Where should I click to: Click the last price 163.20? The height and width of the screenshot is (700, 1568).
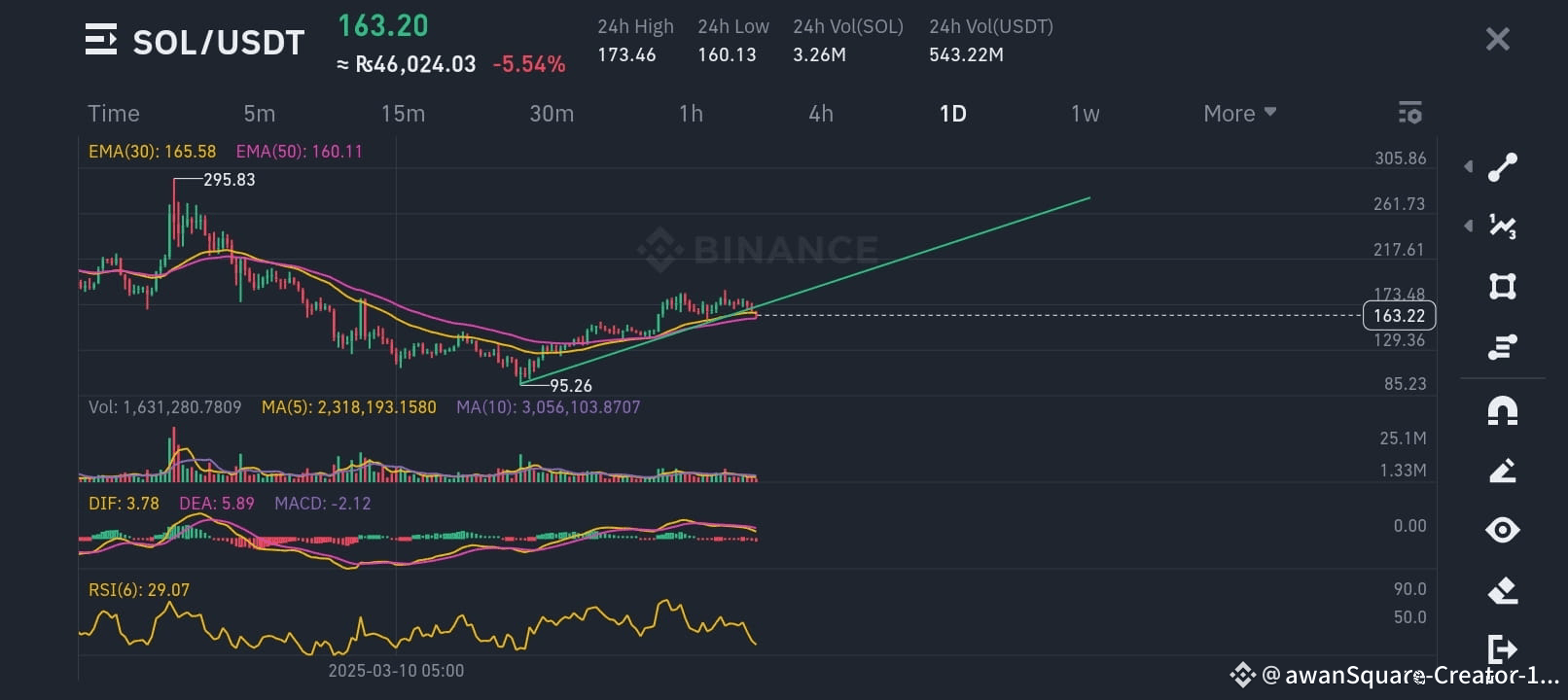click(382, 25)
